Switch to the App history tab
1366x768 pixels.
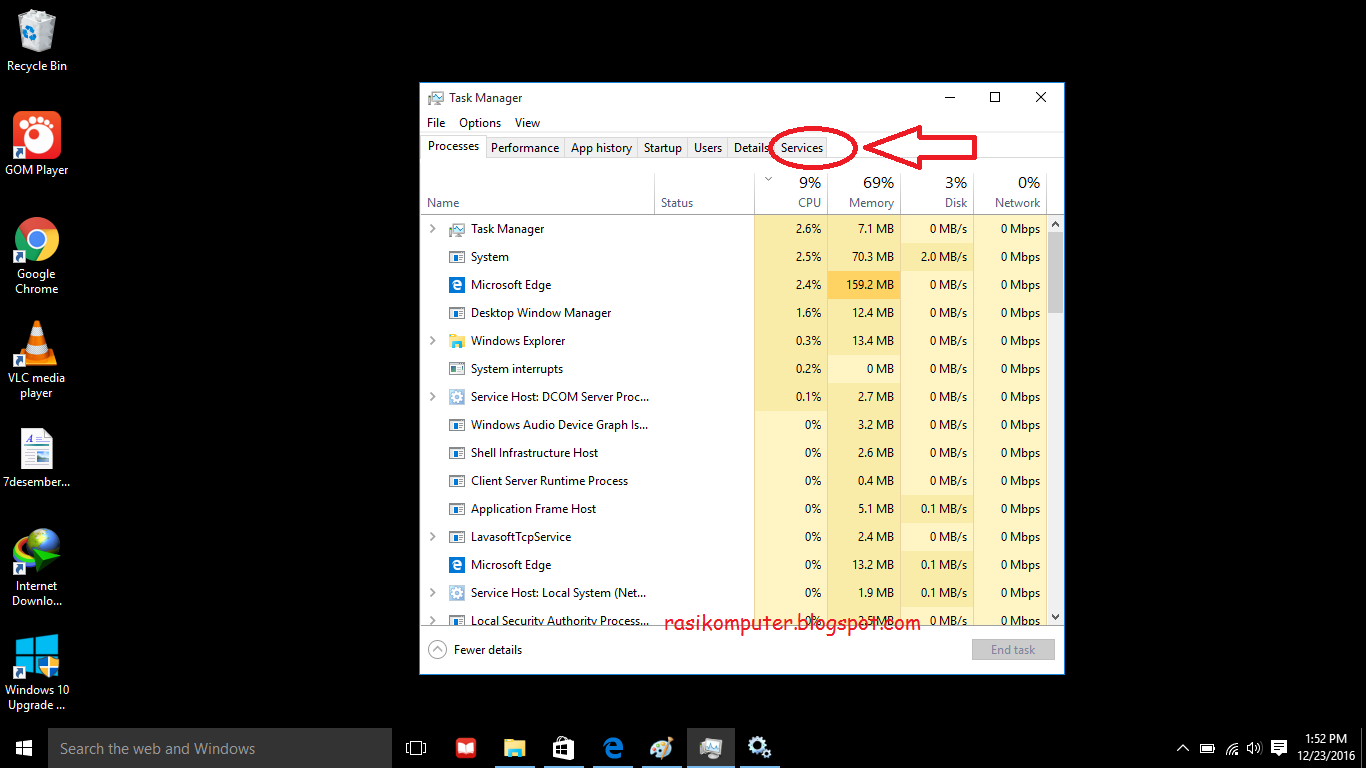(601, 148)
